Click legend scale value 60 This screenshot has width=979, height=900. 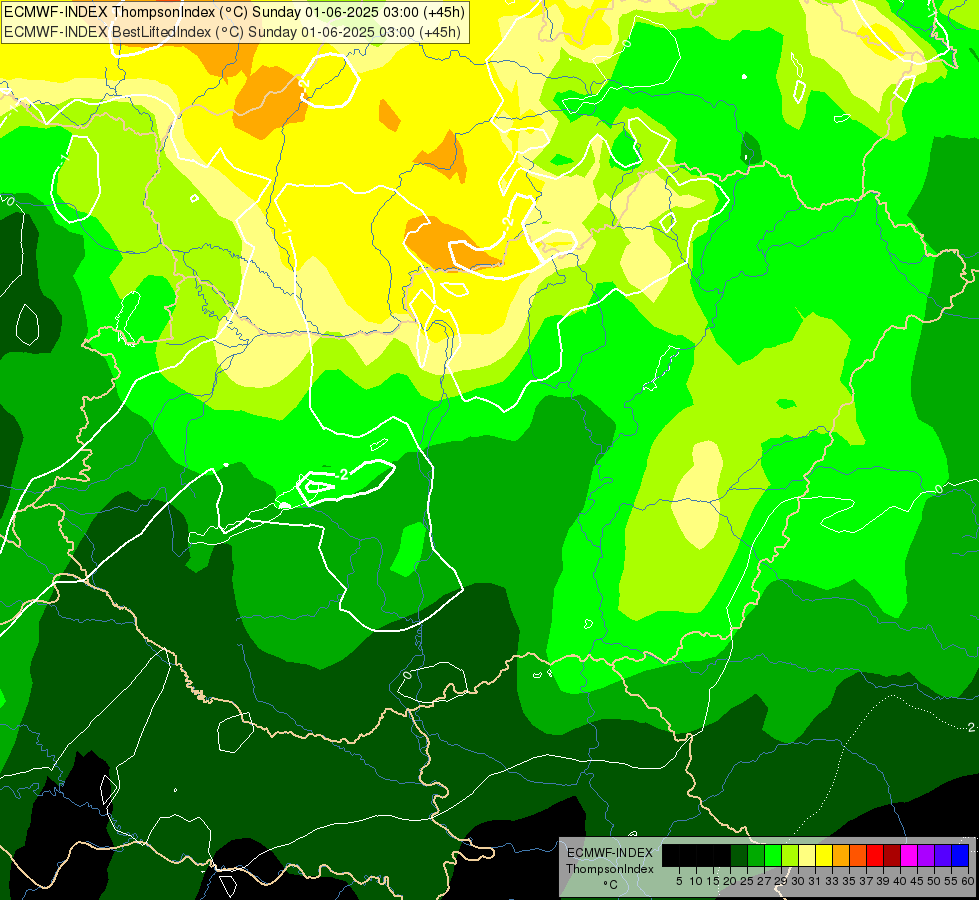coord(968,881)
